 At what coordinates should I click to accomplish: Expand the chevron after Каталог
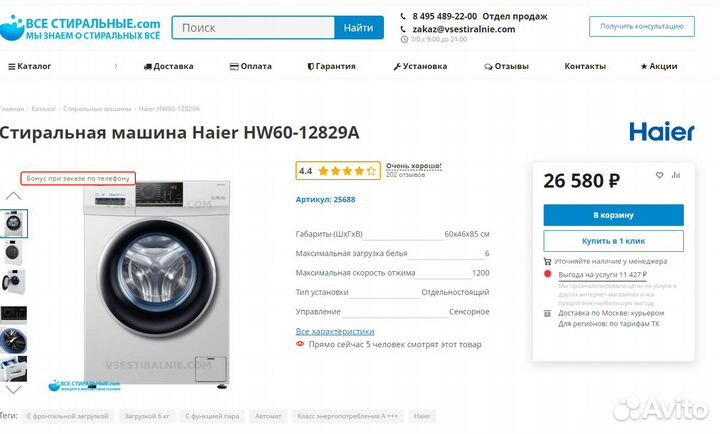[x=117, y=66]
